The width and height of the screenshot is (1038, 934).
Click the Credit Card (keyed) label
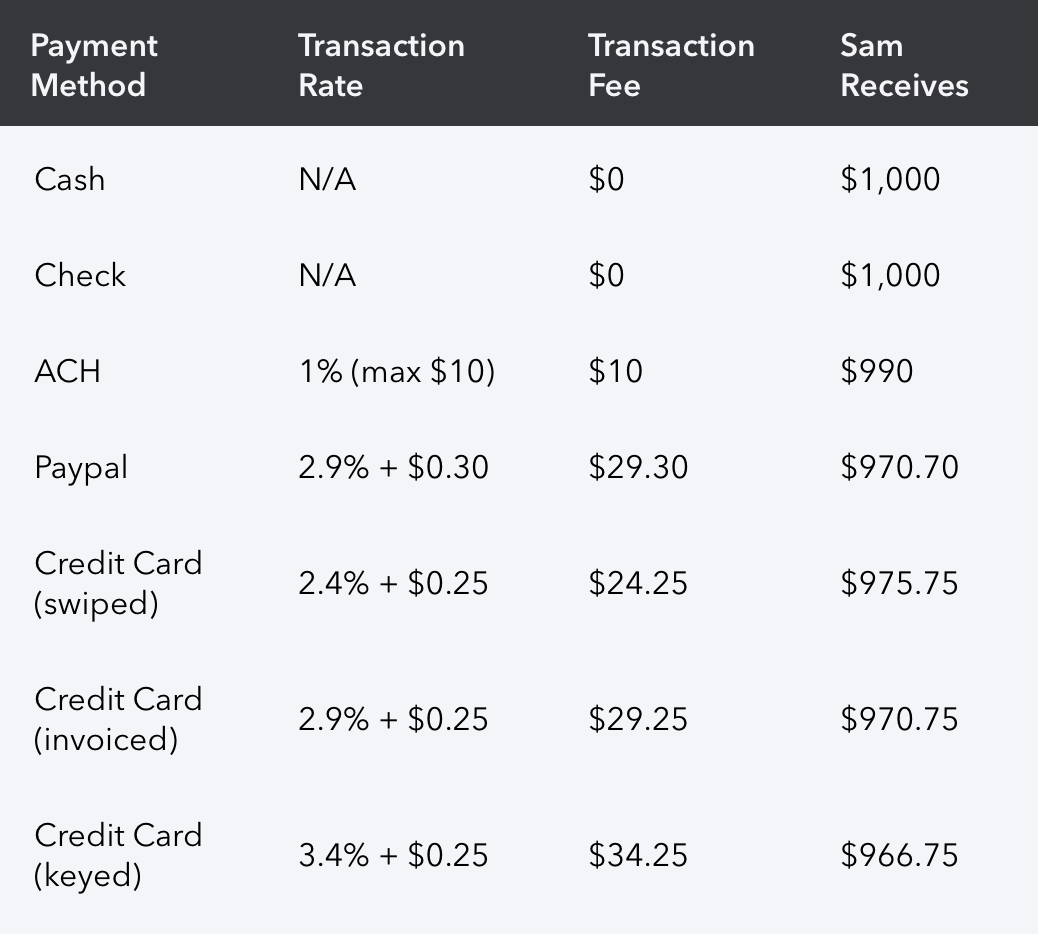pos(118,855)
